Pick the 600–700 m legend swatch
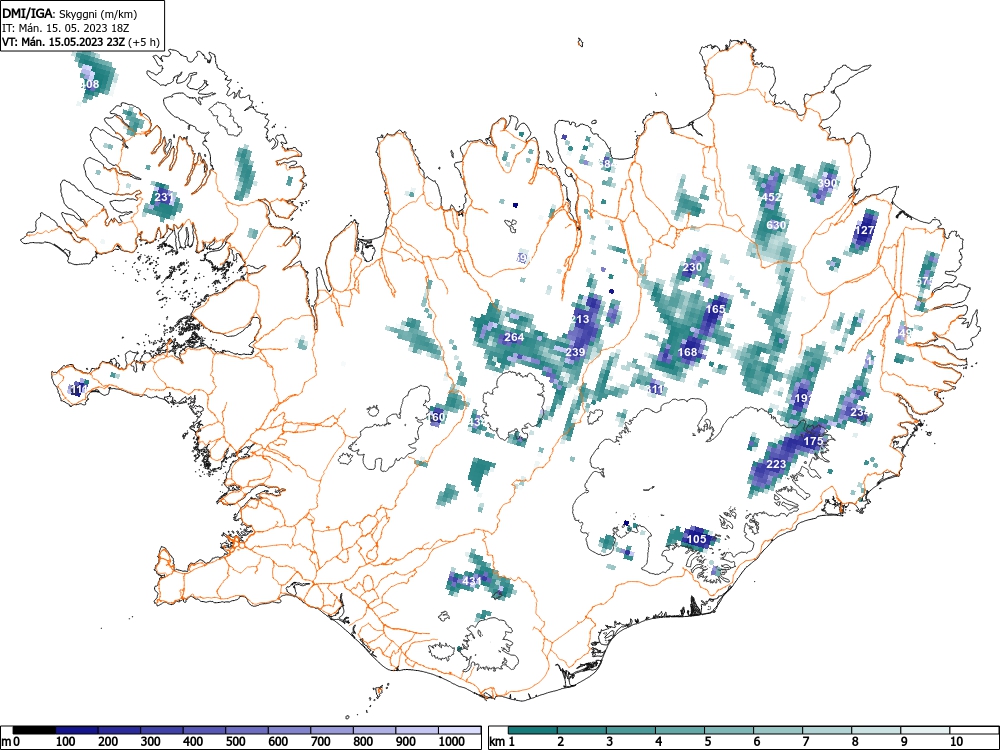This screenshot has width=1000, height=750. pos(290,730)
